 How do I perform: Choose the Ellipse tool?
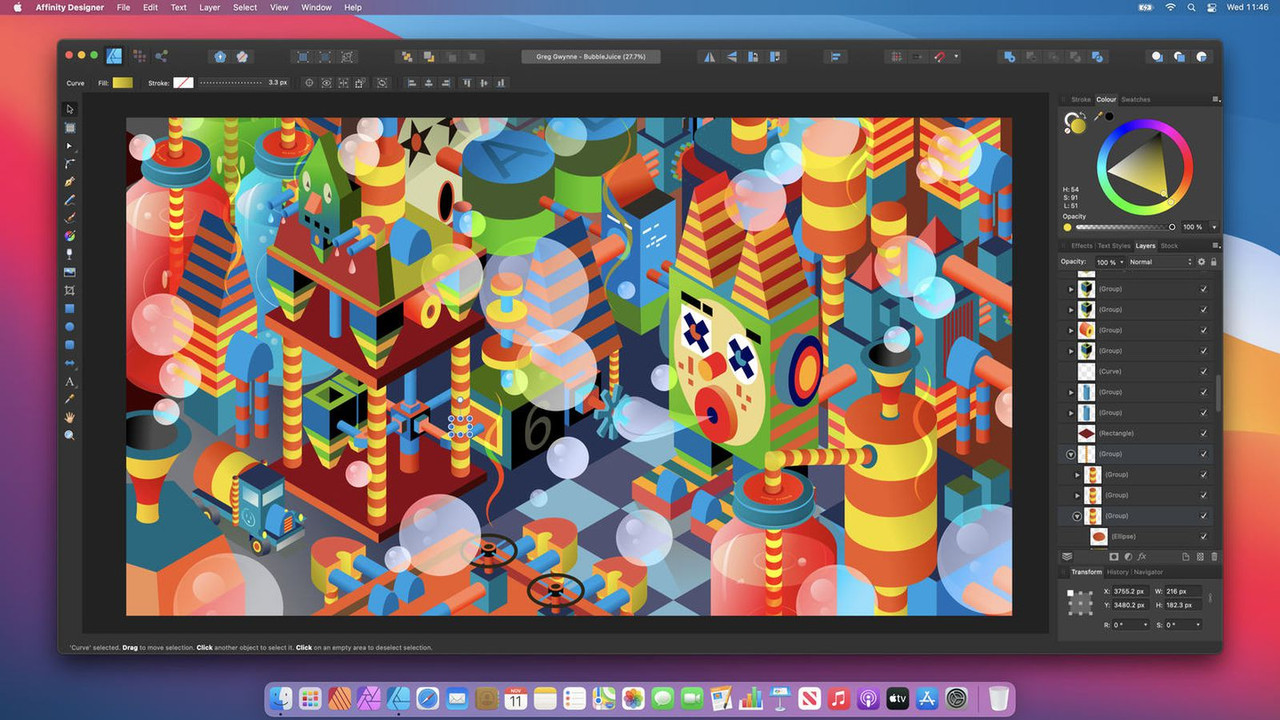coord(70,326)
